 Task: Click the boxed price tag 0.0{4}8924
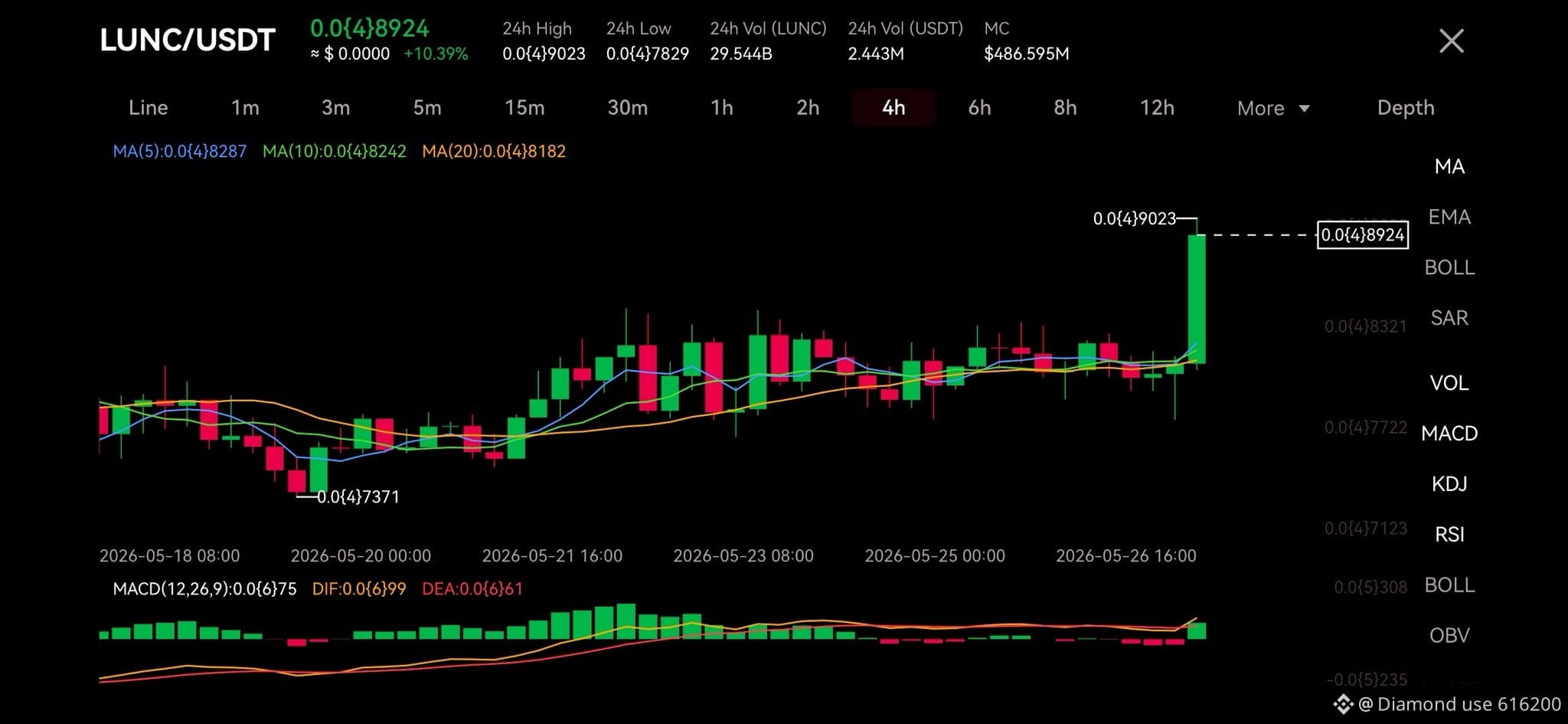pyautogui.click(x=1363, y=234)
